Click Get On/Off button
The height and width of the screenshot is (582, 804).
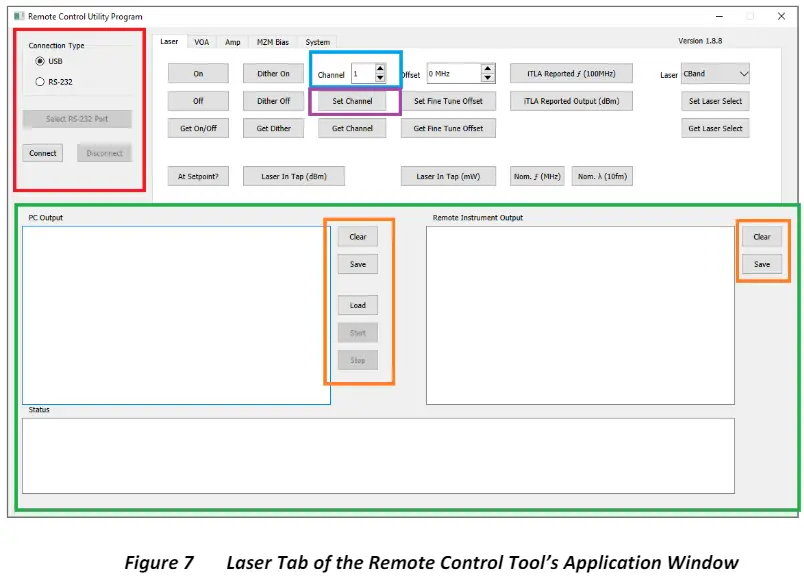198,128
